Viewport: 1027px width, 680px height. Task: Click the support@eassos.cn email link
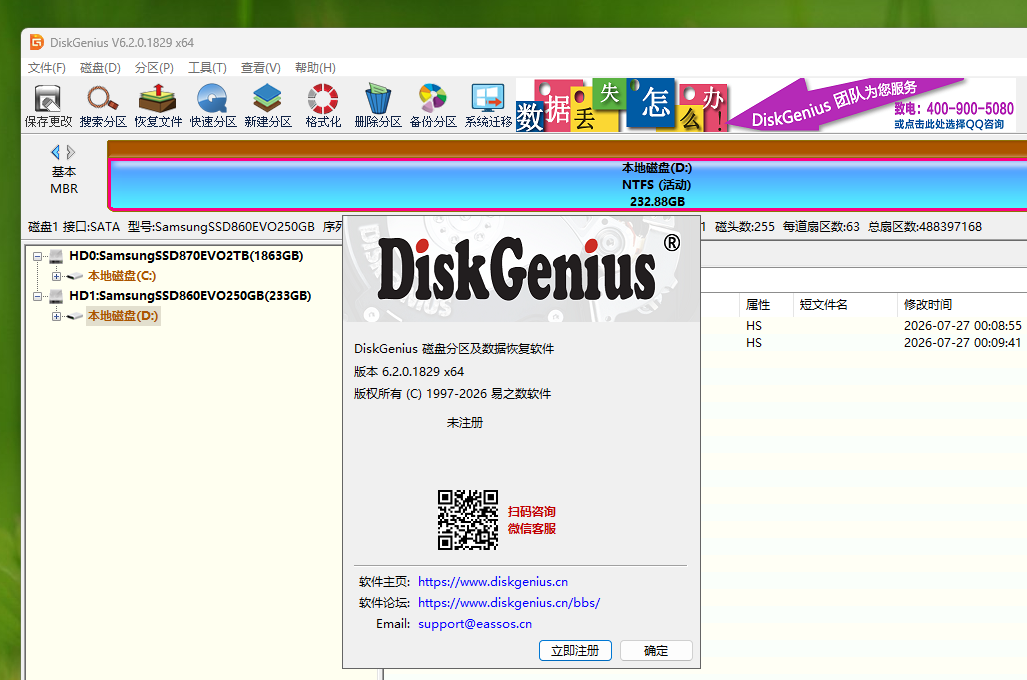(475, 624)
